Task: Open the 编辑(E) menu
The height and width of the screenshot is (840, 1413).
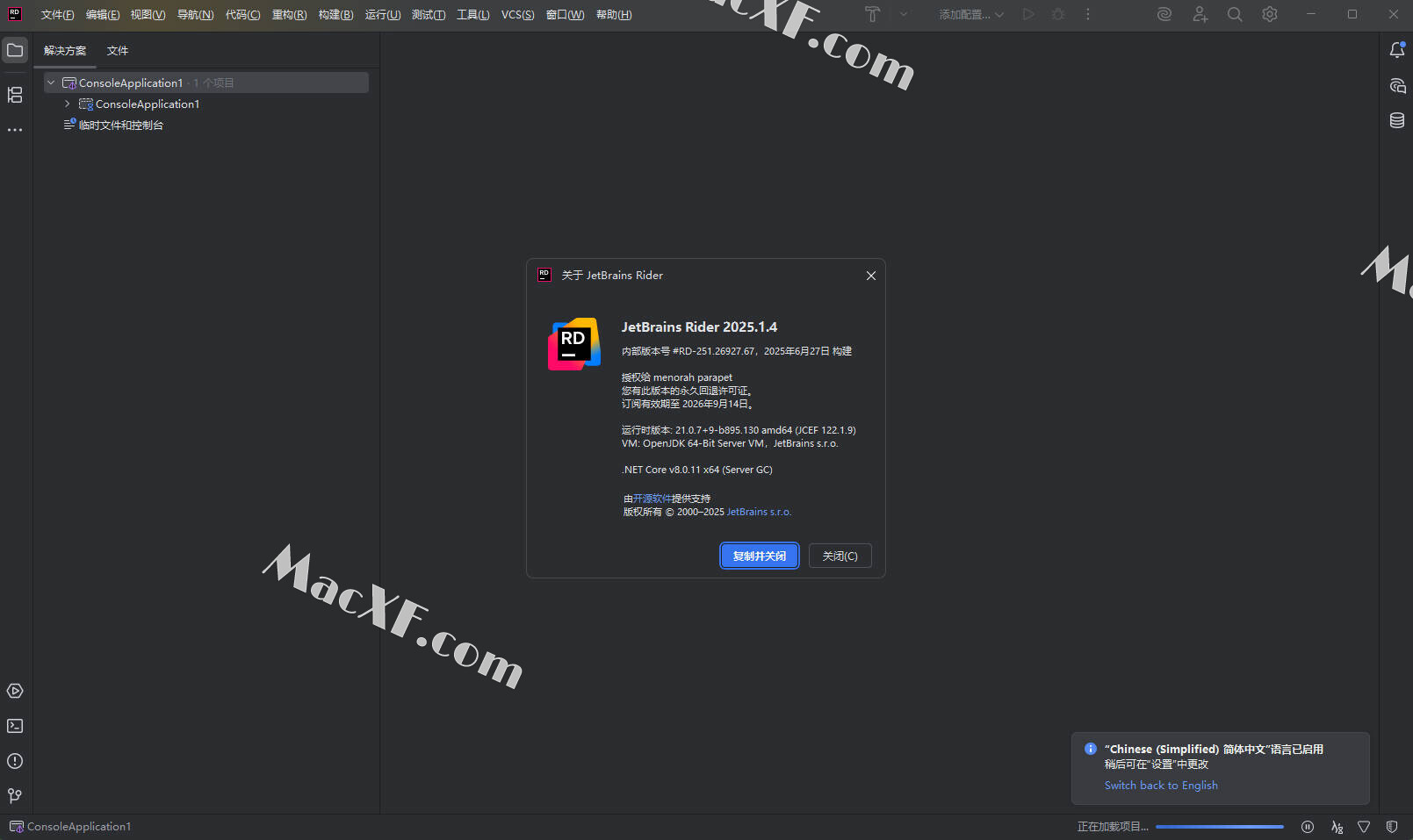Action: [x=103, y=15]
